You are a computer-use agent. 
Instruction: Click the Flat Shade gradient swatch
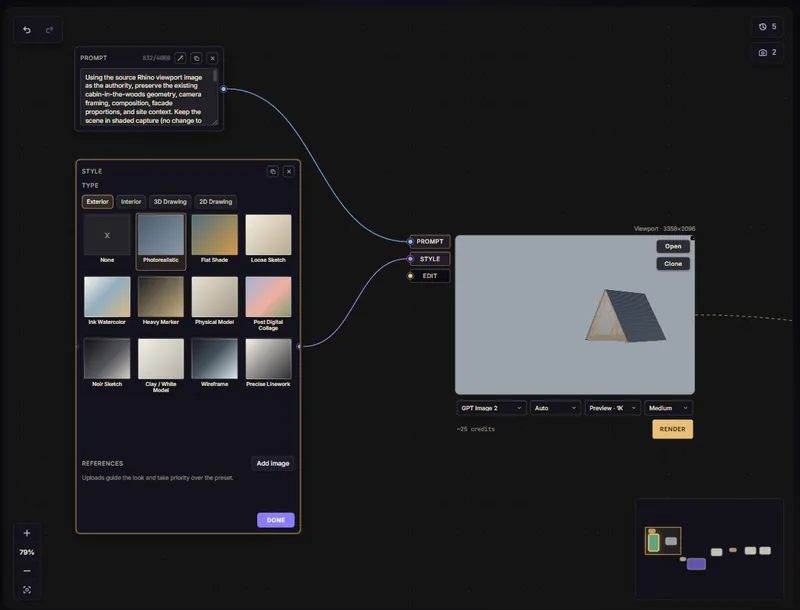214,235
